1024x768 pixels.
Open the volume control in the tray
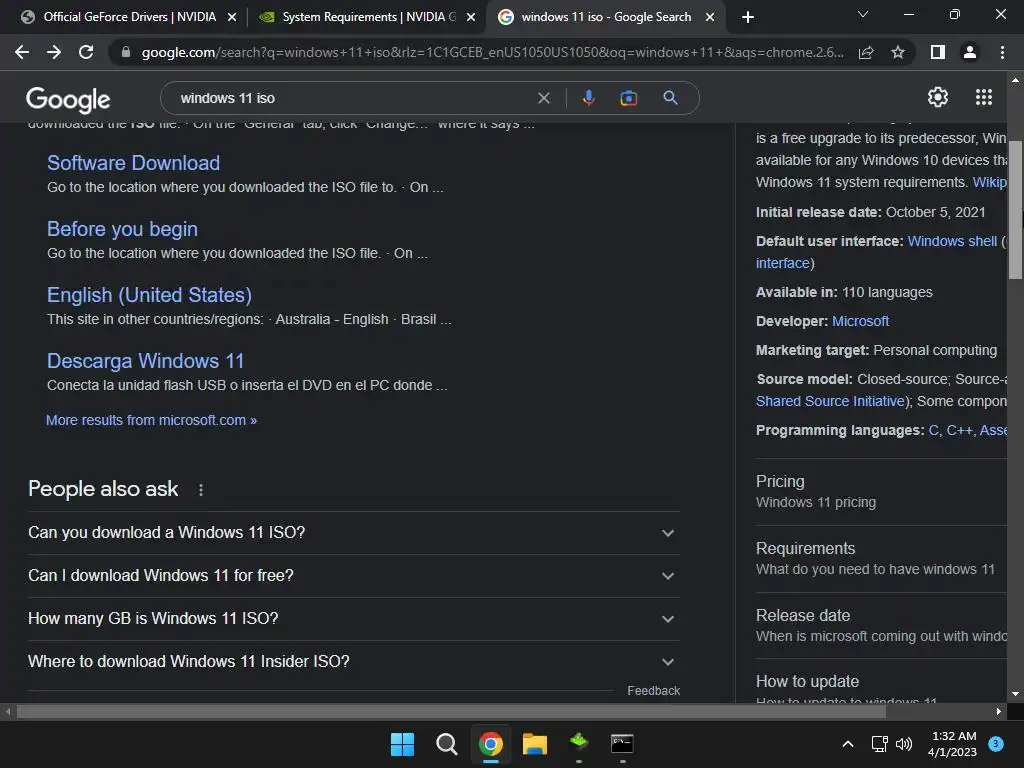[904, 744]
